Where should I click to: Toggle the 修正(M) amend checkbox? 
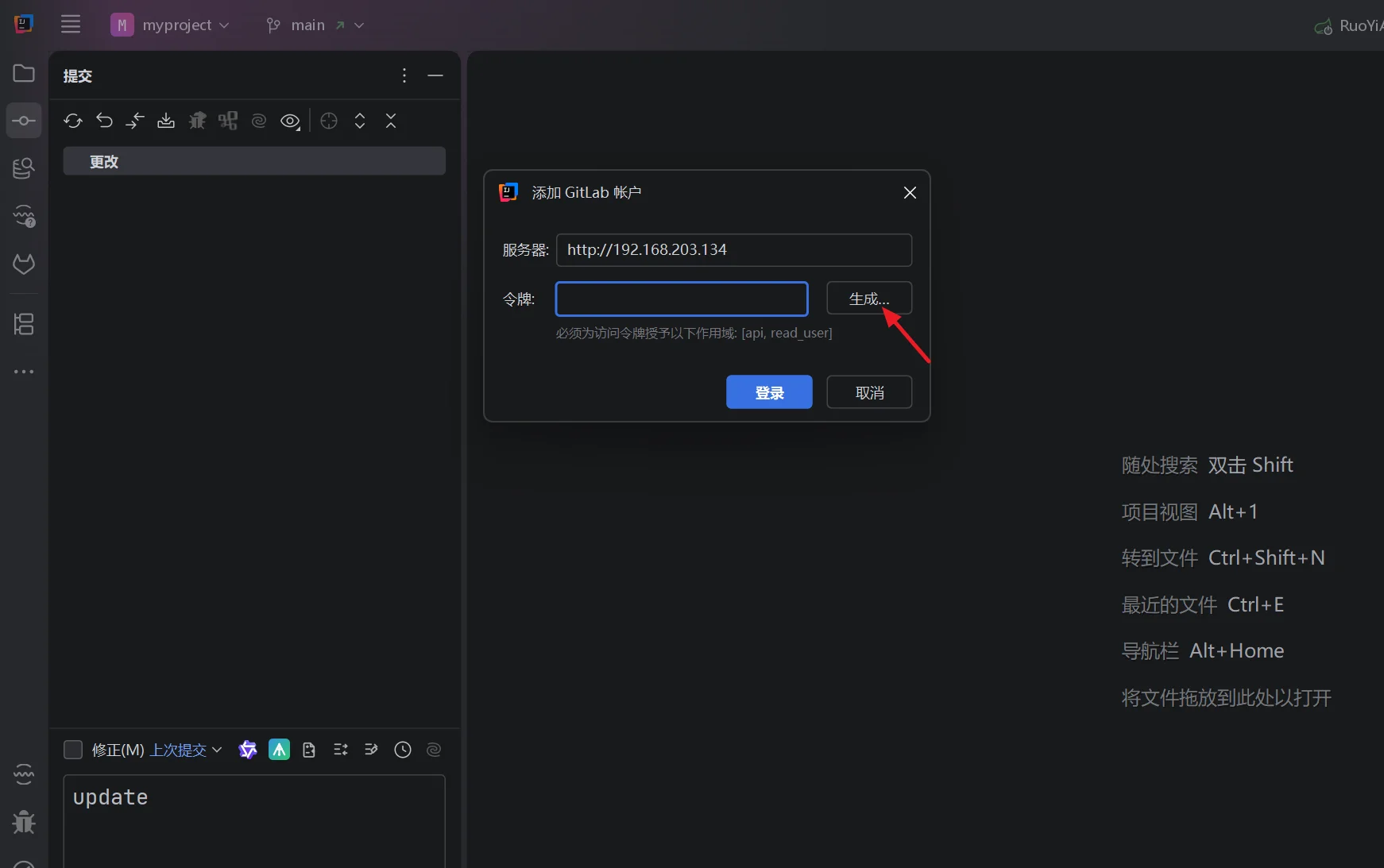pos(73,750)
